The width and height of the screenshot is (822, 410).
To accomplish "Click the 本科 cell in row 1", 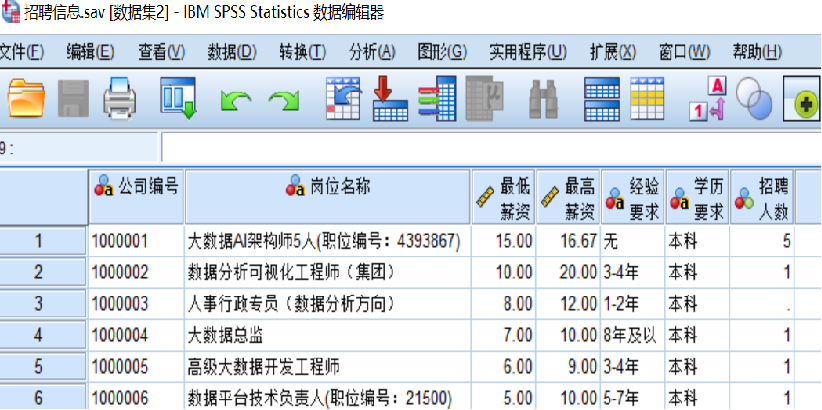I will pos(697,241).
